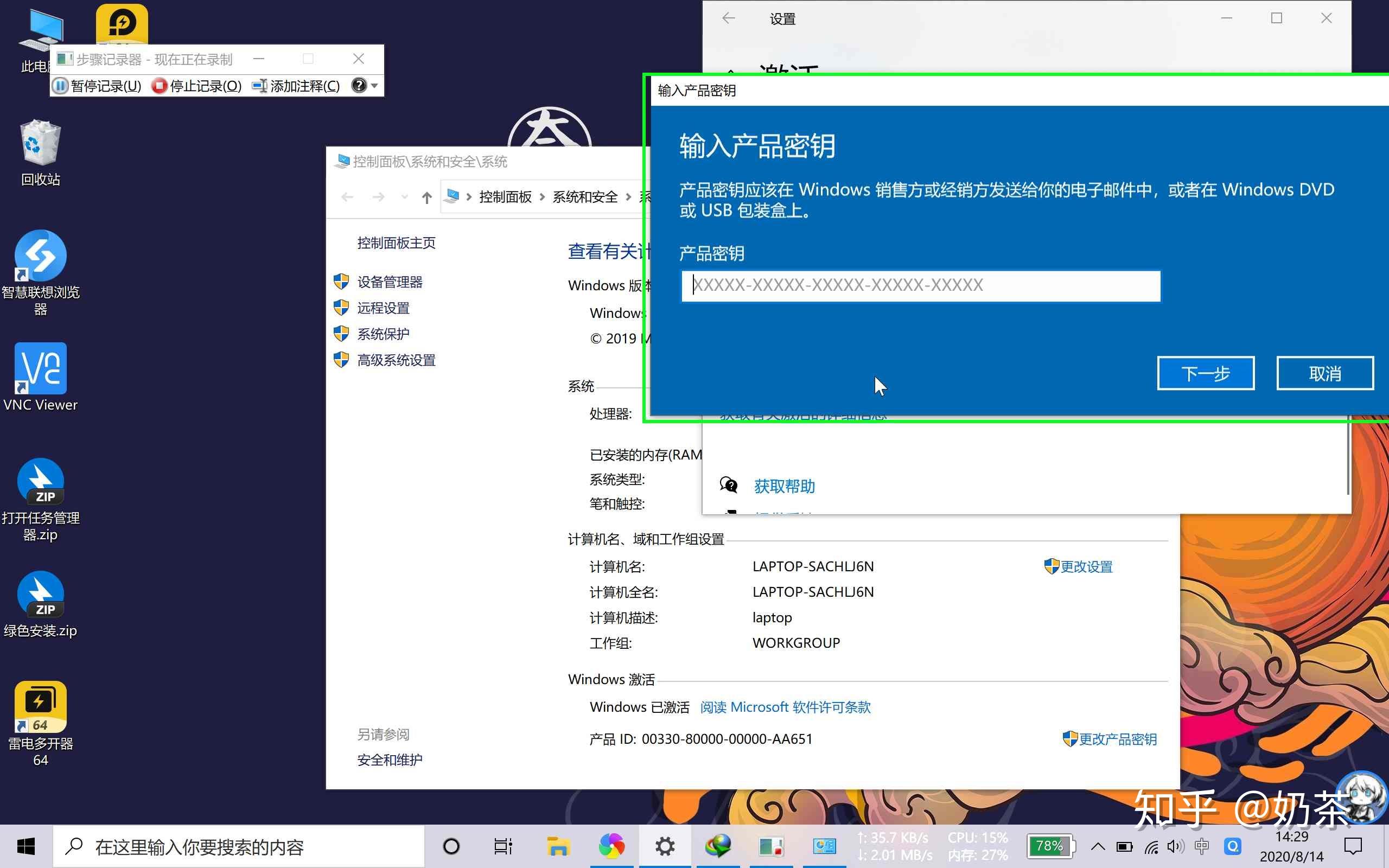Switch to Control Panel taskbar icon
The height and width of the screenshot is (868, 1389).
[824, 846]
